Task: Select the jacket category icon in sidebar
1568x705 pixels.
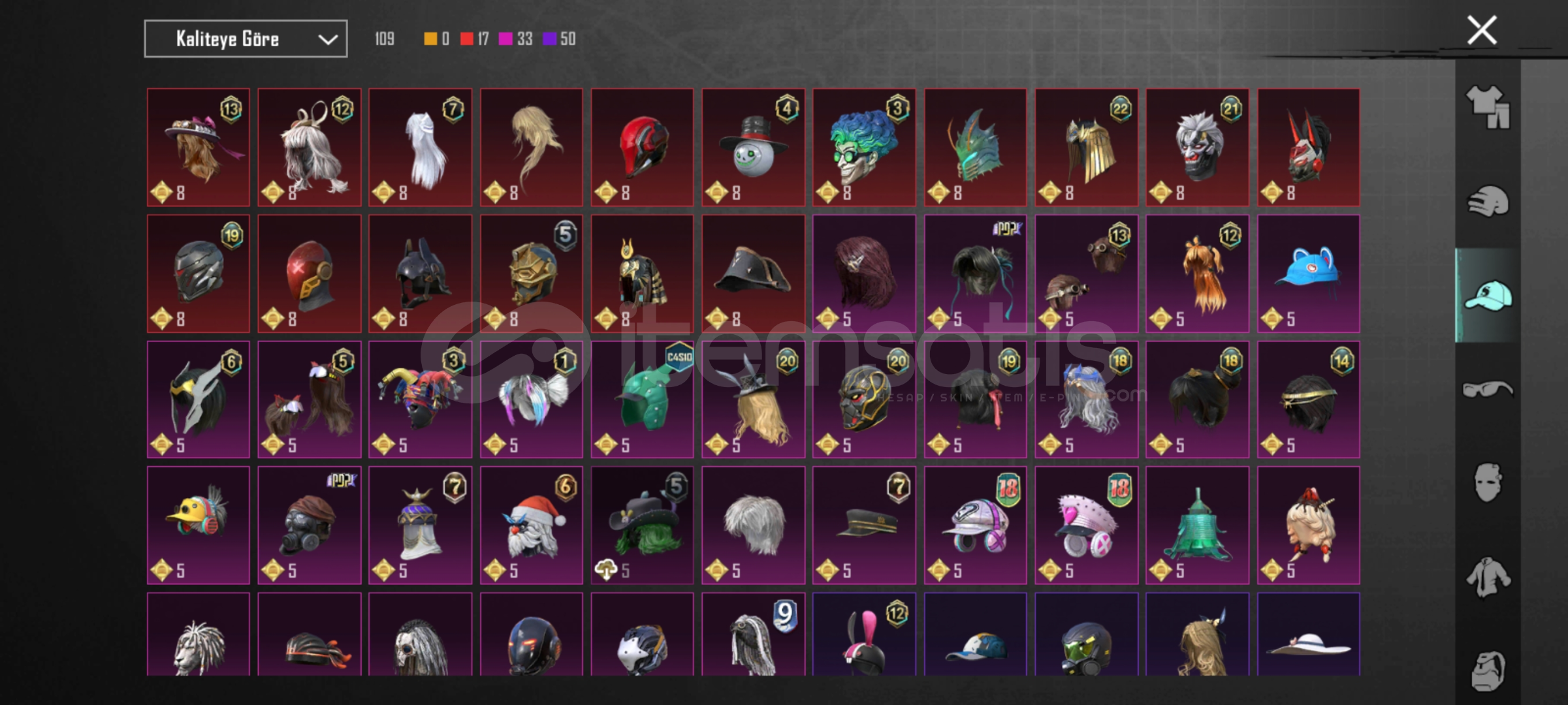Action: pos(1488,577)
